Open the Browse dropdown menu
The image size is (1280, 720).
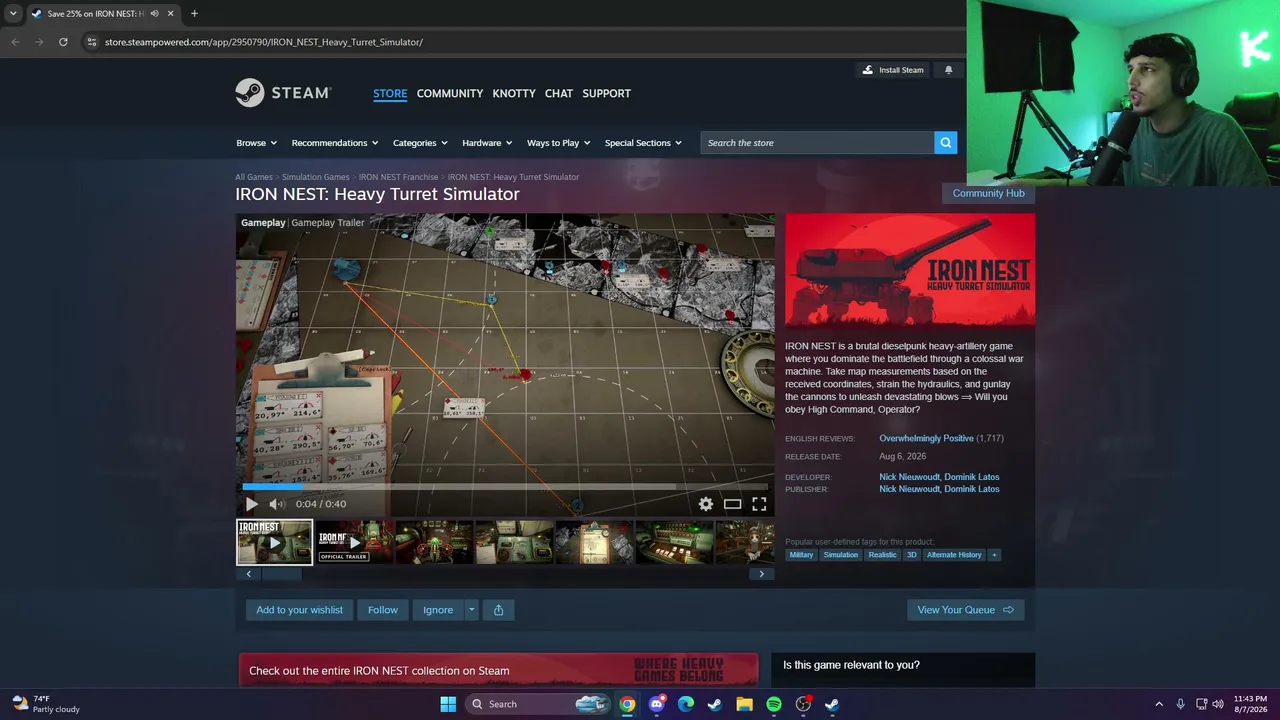(256, 143)
